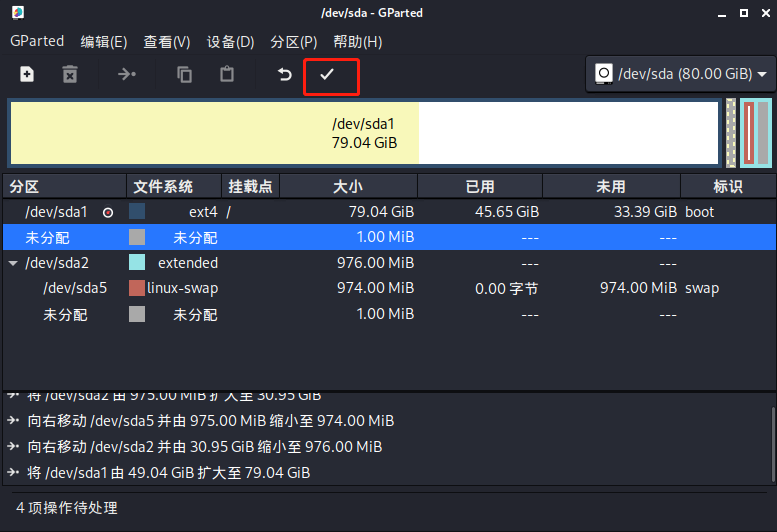Sort by the 分区 column header
The height and width of the screenshot is (532, 777).
(x=64, y=186)
